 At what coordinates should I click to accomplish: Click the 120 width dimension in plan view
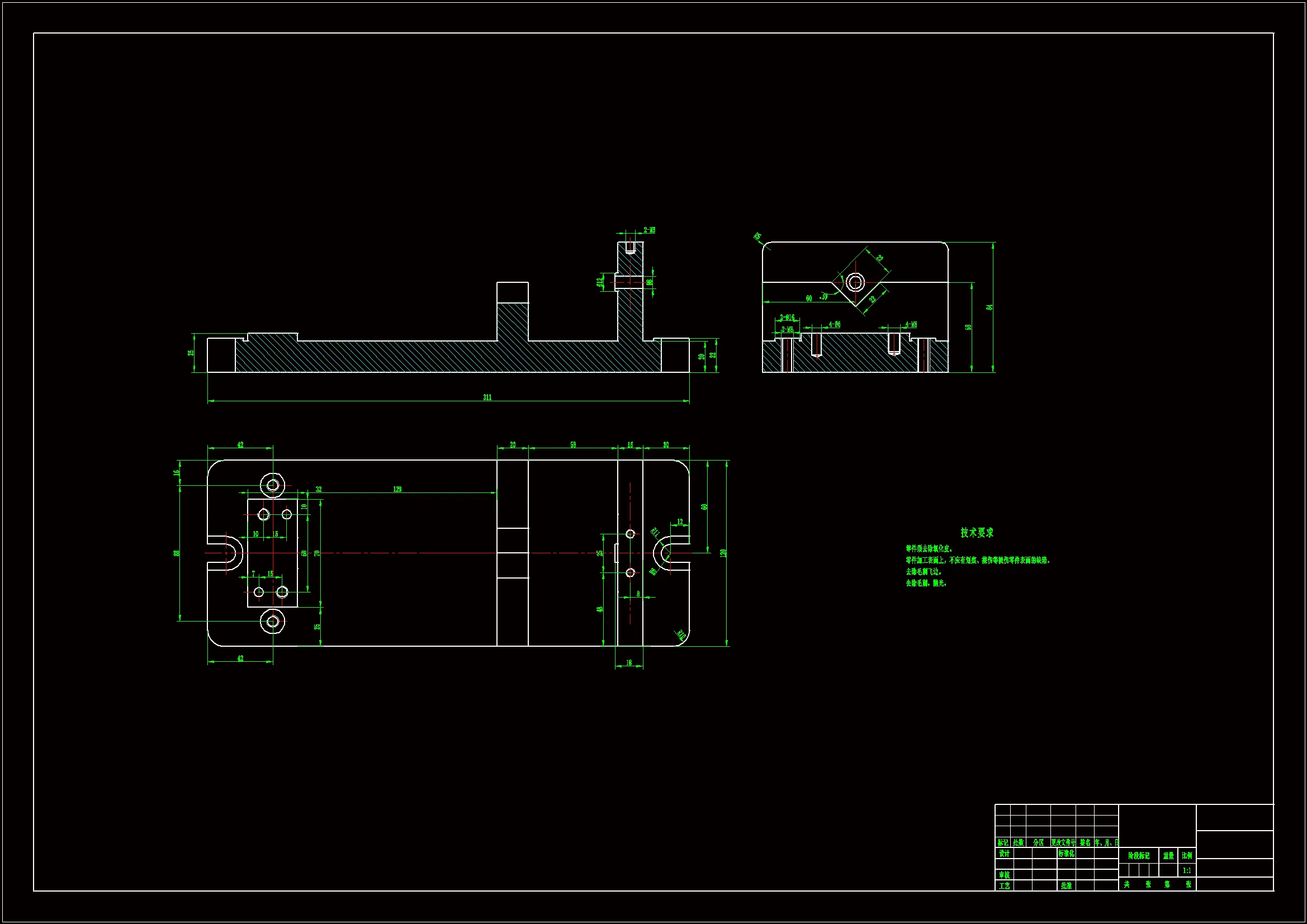[723, 553]
